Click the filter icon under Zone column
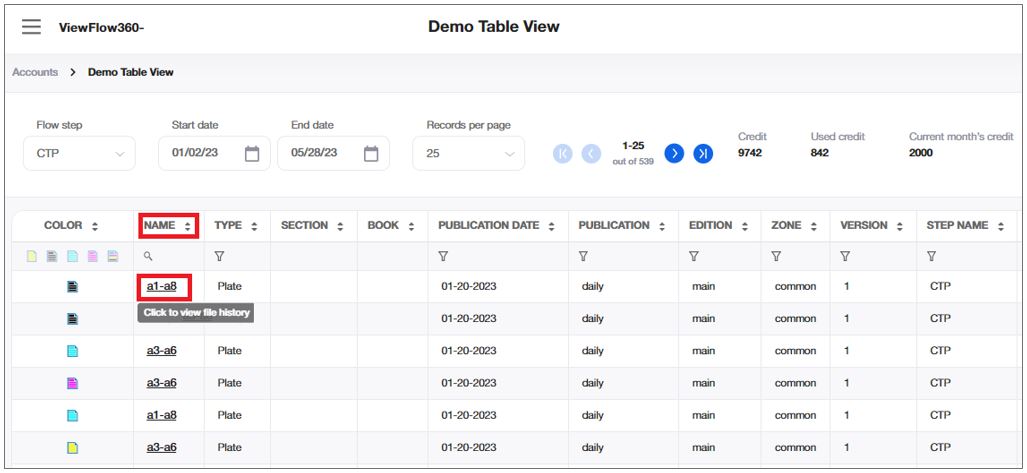Image resolution: width=1027 pixels, height=473 pixels. point(776,257)
